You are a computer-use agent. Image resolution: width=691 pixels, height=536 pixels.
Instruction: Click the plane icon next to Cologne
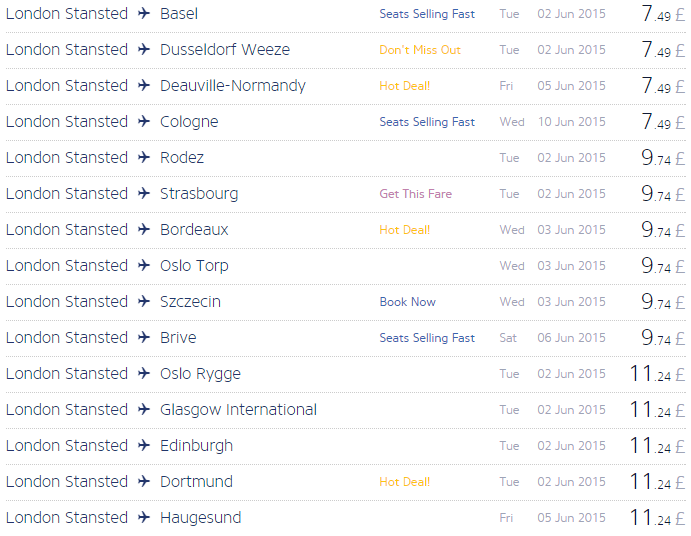(x=144, y=121)
